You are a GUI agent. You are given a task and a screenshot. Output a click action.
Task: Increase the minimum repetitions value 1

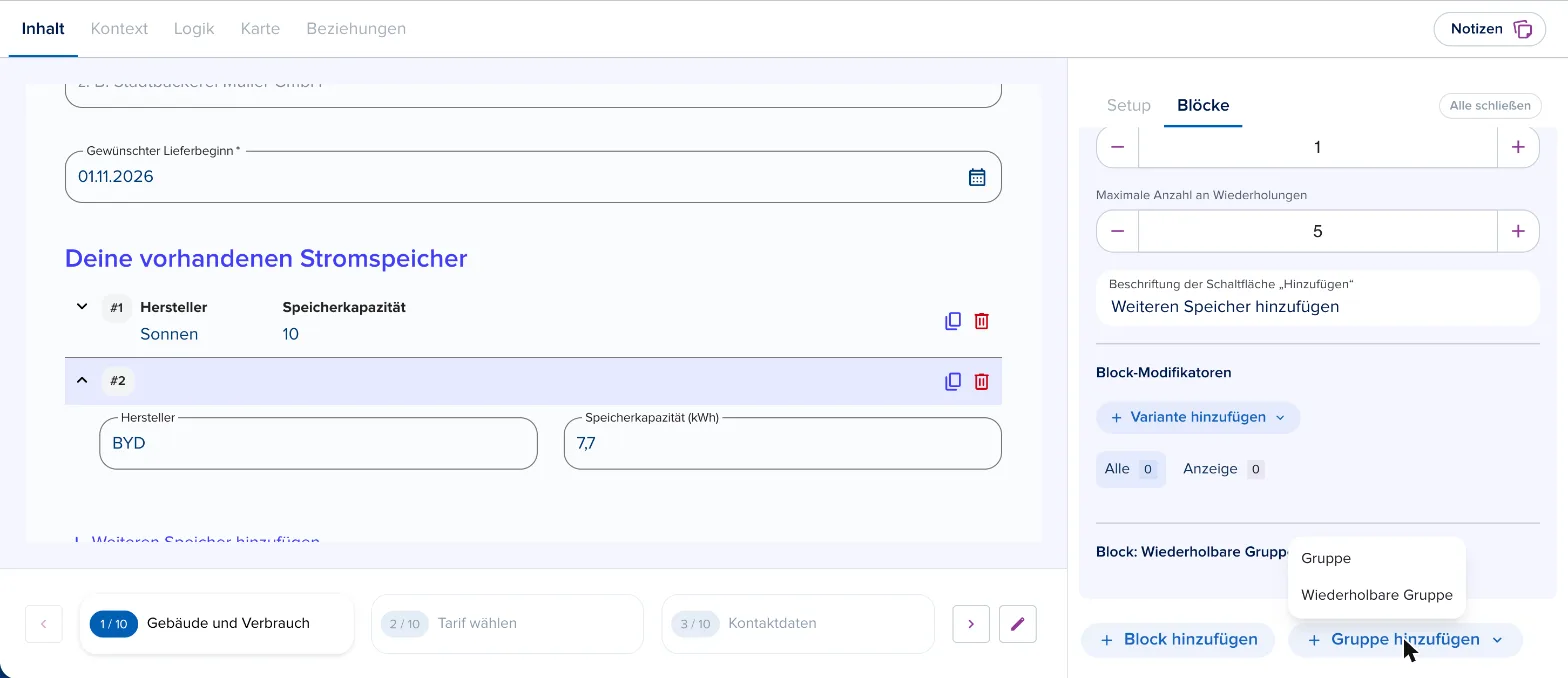coord(1518,147)
